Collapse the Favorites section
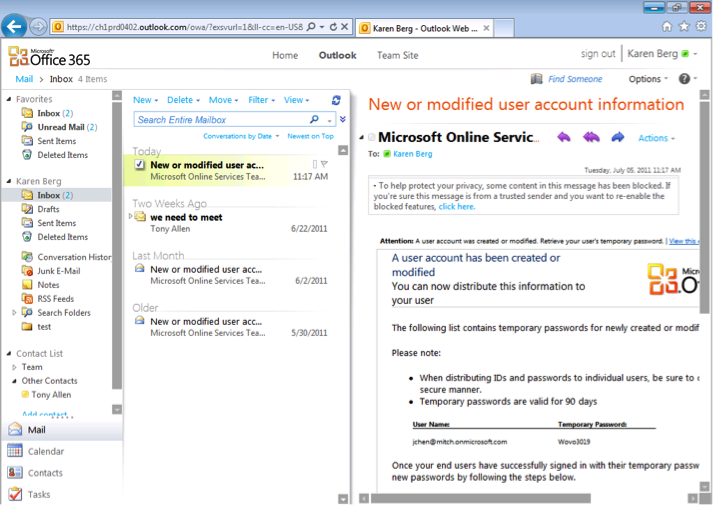 [x=9, y=99]
